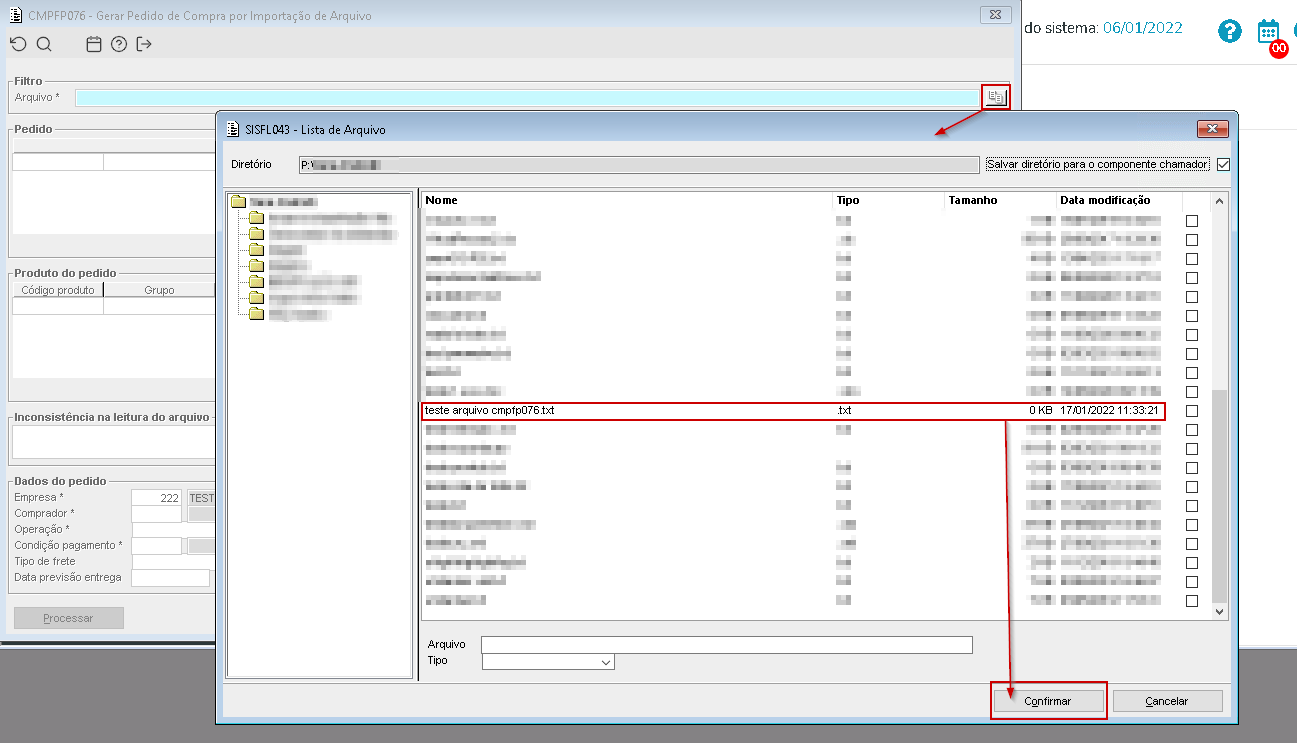Open the blue calendar icon with 00 badge

(1270, 32)
